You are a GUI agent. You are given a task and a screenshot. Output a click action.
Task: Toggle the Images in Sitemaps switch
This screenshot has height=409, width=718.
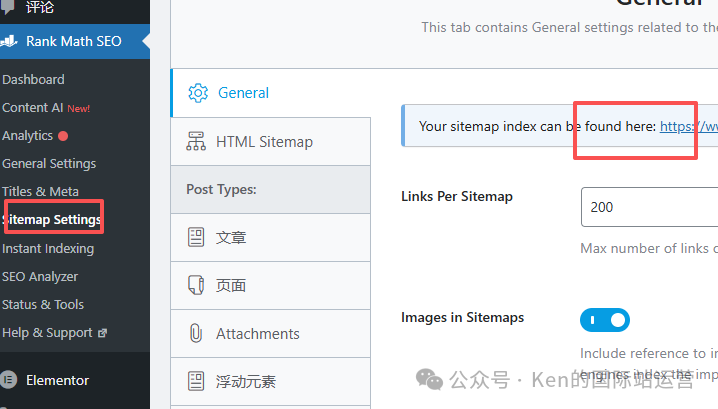pos(604,320)
